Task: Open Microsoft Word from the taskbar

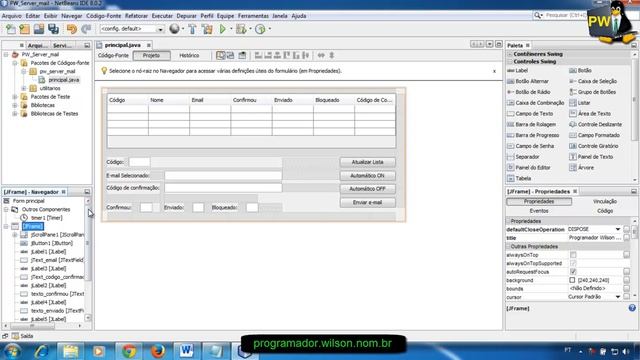Action: click(187, 351)
